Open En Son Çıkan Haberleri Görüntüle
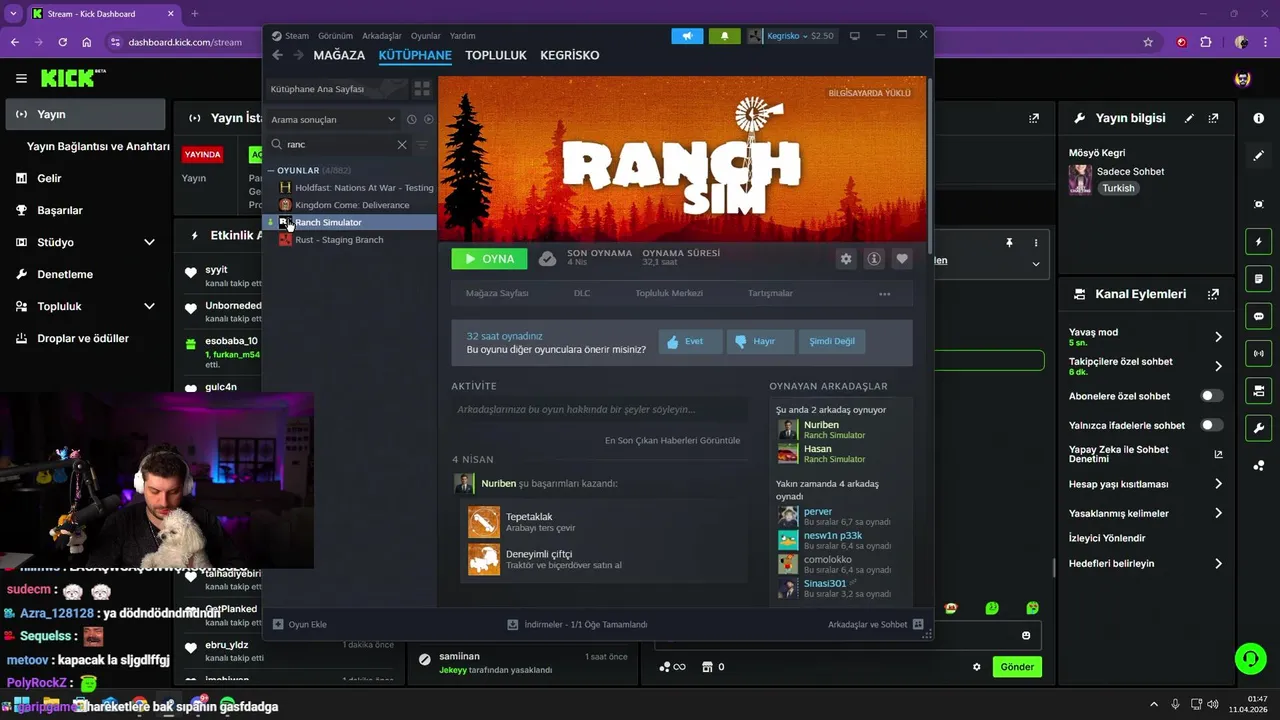The height and width of the screenshot is (720, 1280). pos(672,440)
